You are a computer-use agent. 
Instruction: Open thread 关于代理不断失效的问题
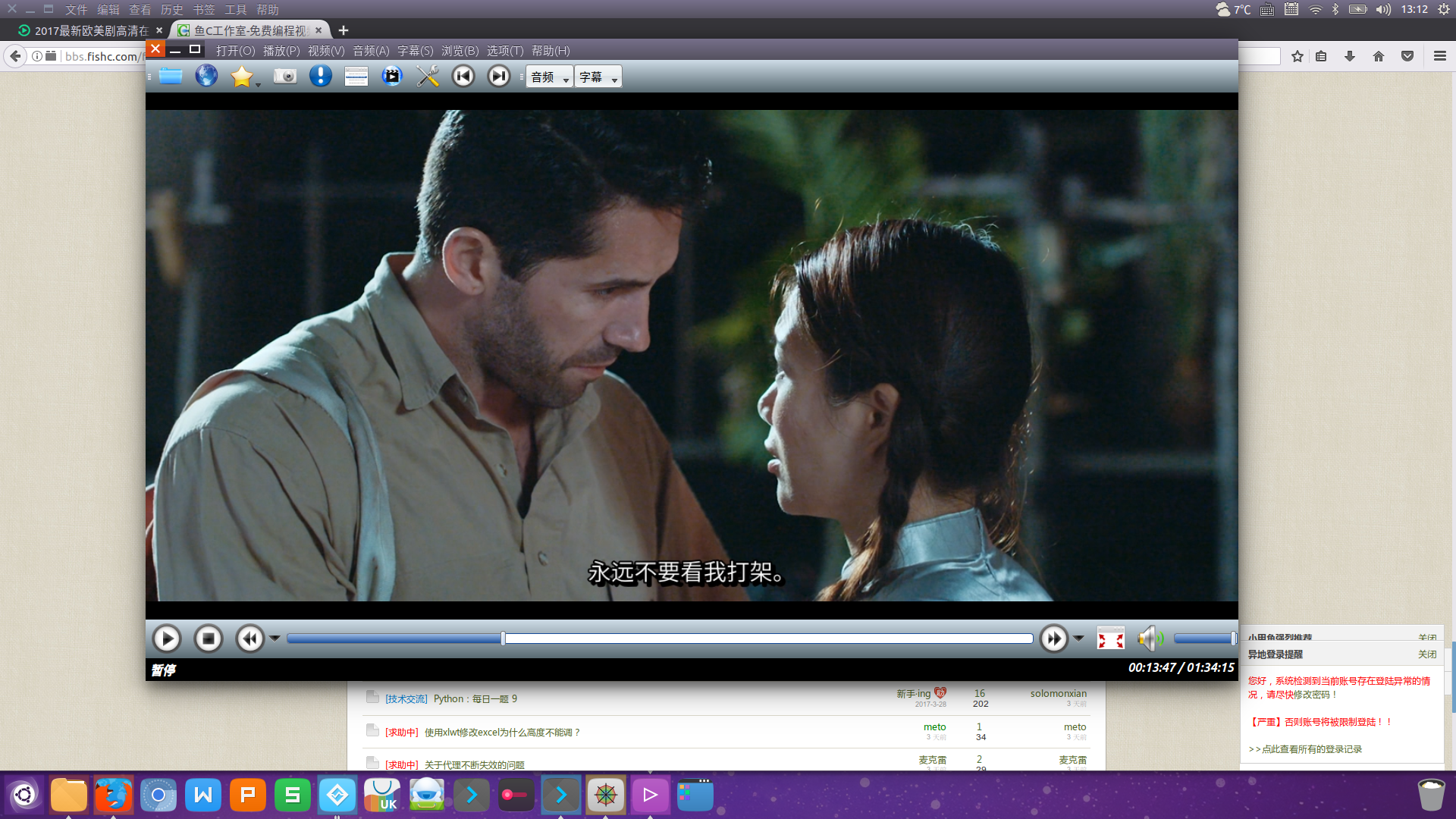(475, 765)
